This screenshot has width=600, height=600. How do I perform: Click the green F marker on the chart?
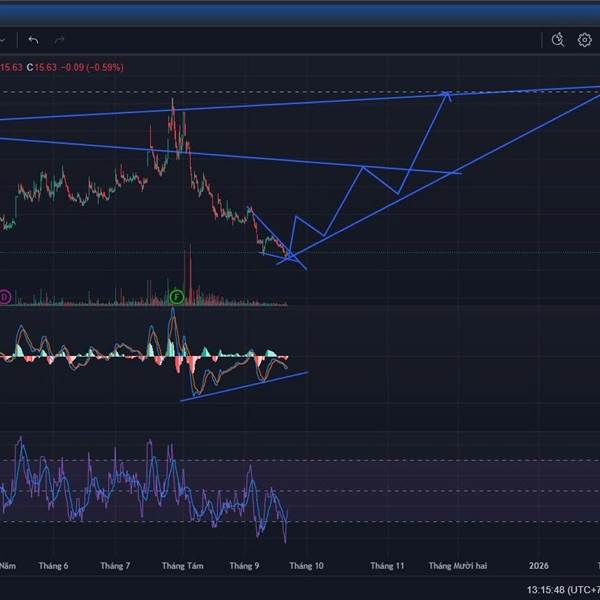click(x=177, y=297)
